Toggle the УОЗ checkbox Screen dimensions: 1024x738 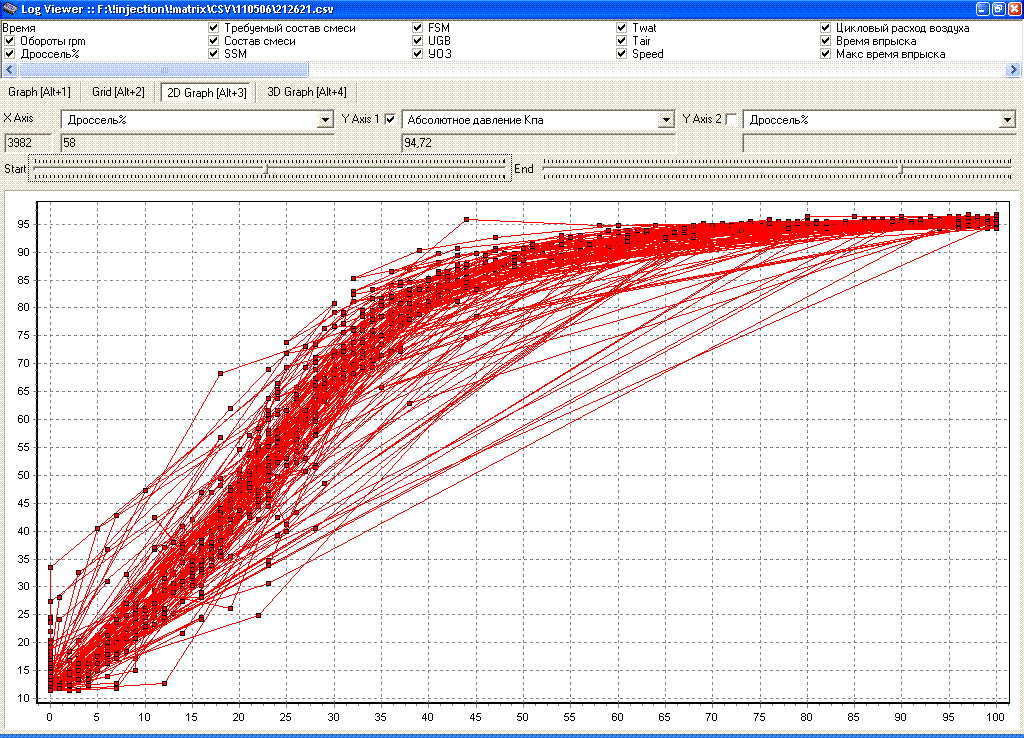pyautogui.click(x=418, y=54)
